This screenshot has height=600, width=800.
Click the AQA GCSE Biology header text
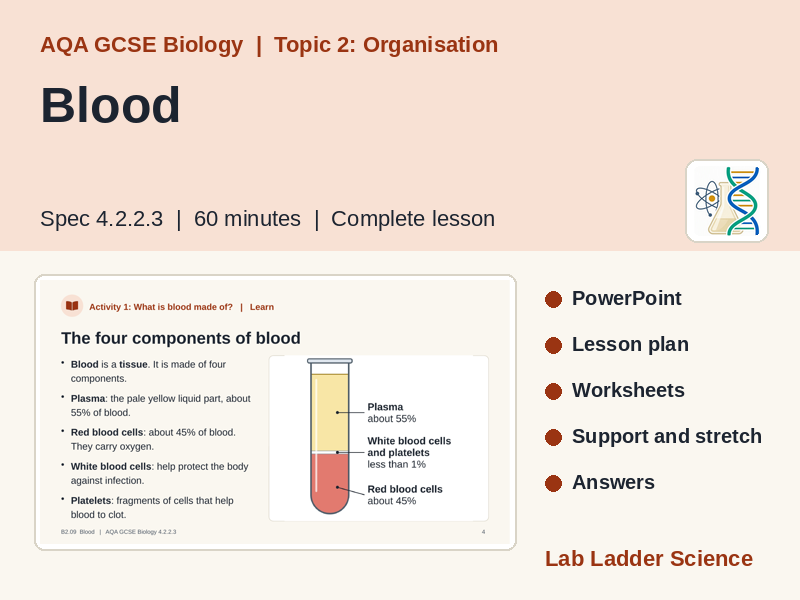tap(142, 45)
